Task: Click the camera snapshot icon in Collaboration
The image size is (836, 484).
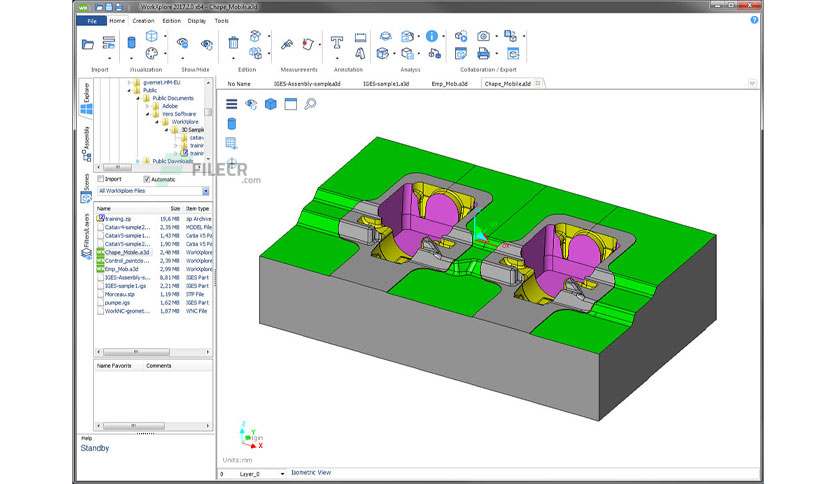Action: [x=484, y=36]
